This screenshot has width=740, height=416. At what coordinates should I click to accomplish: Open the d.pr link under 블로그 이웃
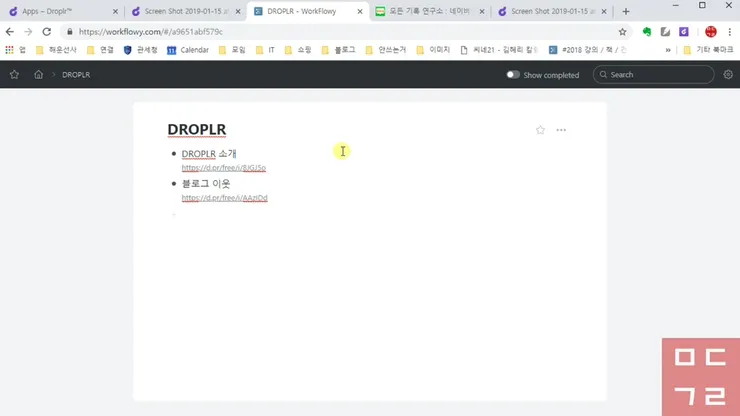click(225, 198)
